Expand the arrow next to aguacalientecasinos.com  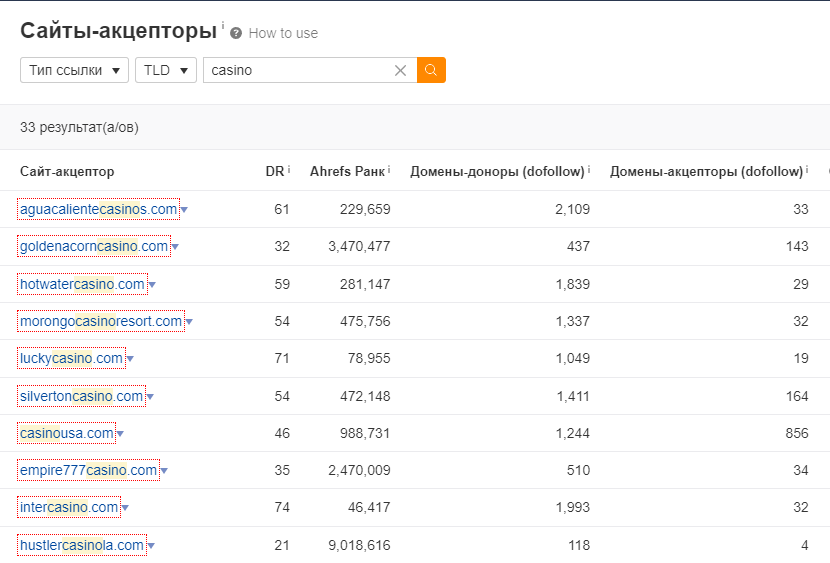(x=185, y=210)
